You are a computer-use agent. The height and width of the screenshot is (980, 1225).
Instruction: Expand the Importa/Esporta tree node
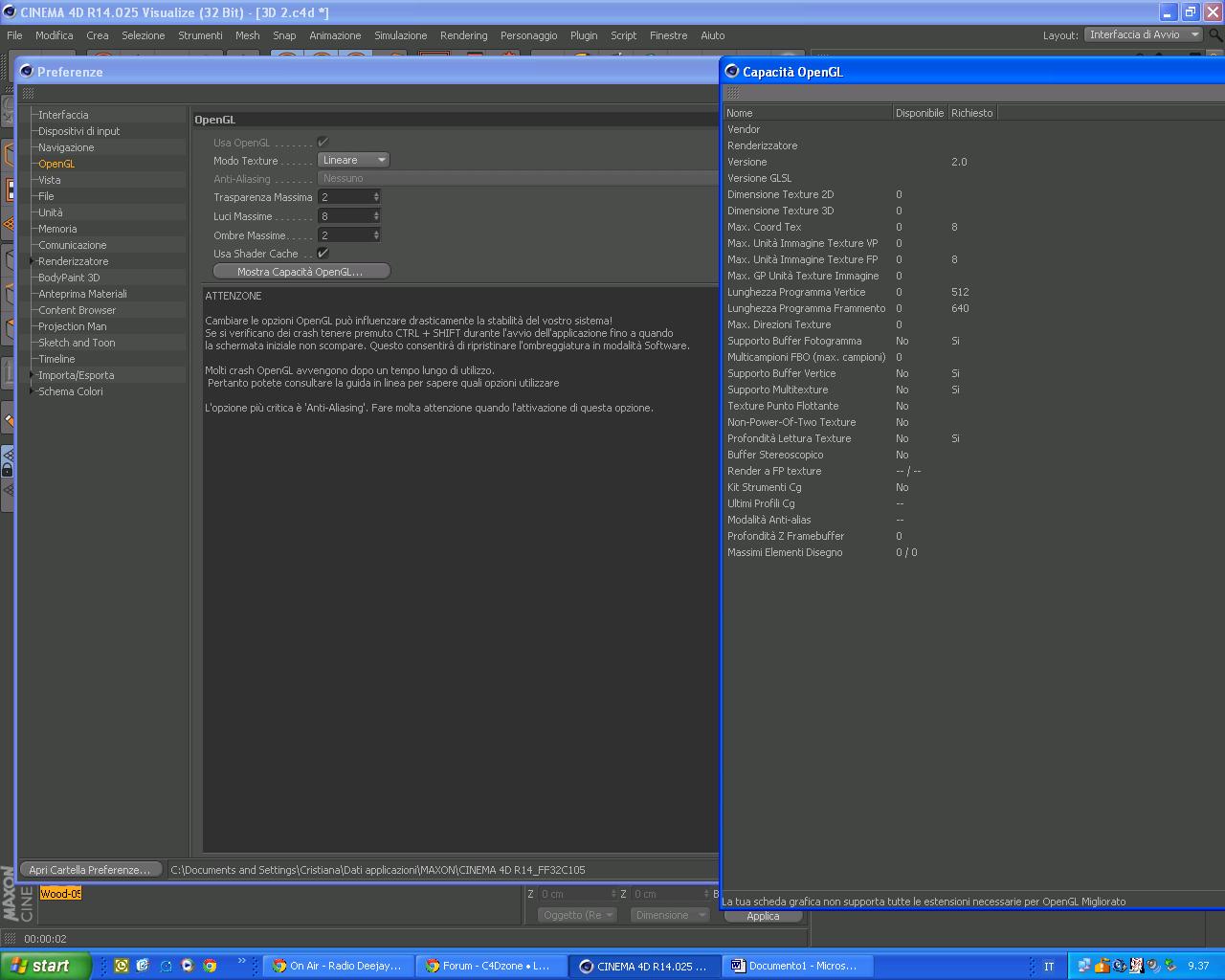(x=33, y=375)
